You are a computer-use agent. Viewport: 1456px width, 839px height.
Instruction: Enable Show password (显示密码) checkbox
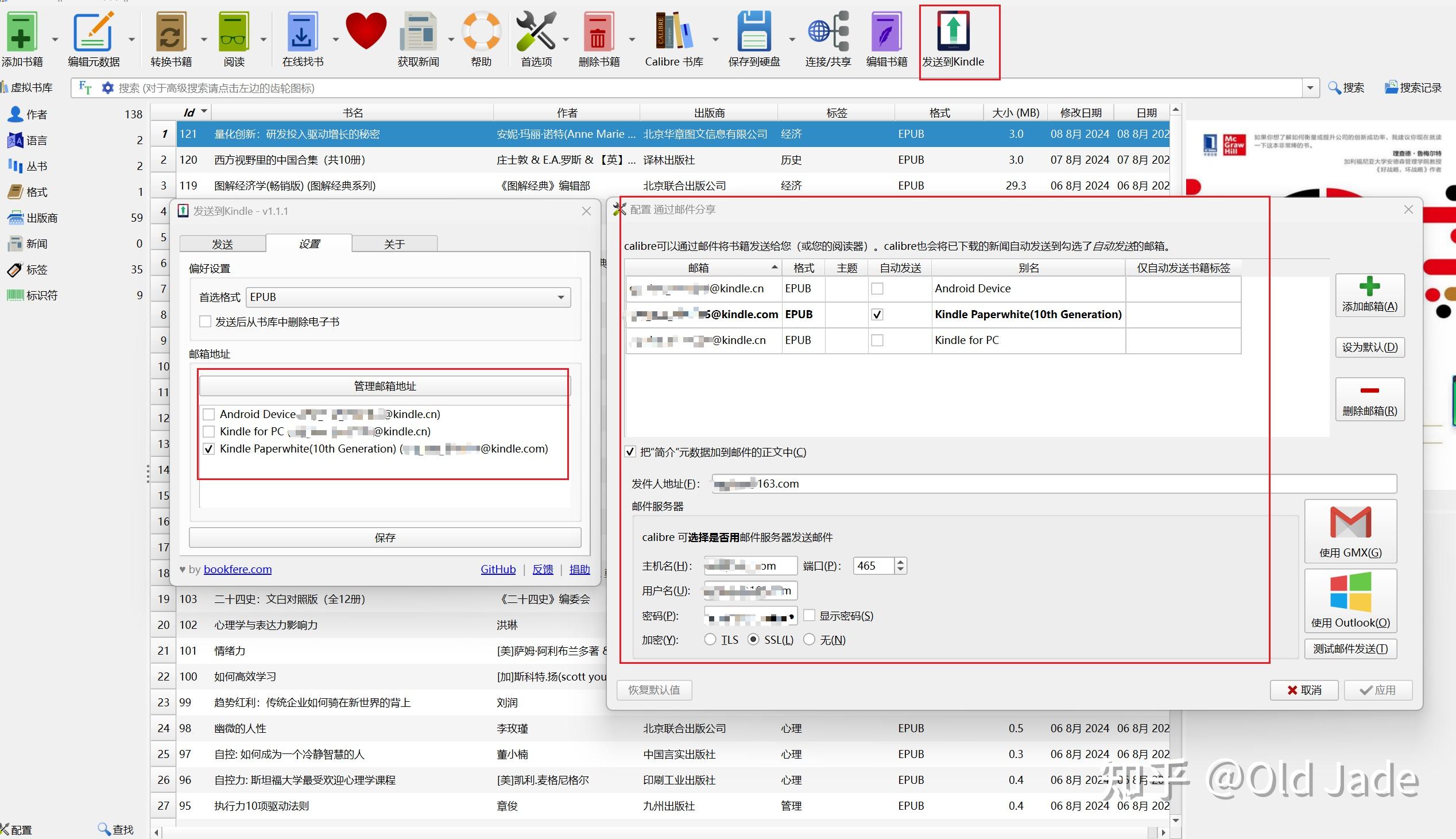[809, 616]
